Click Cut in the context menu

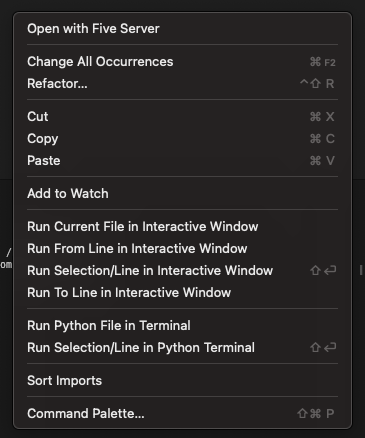(x=182, y=117)
